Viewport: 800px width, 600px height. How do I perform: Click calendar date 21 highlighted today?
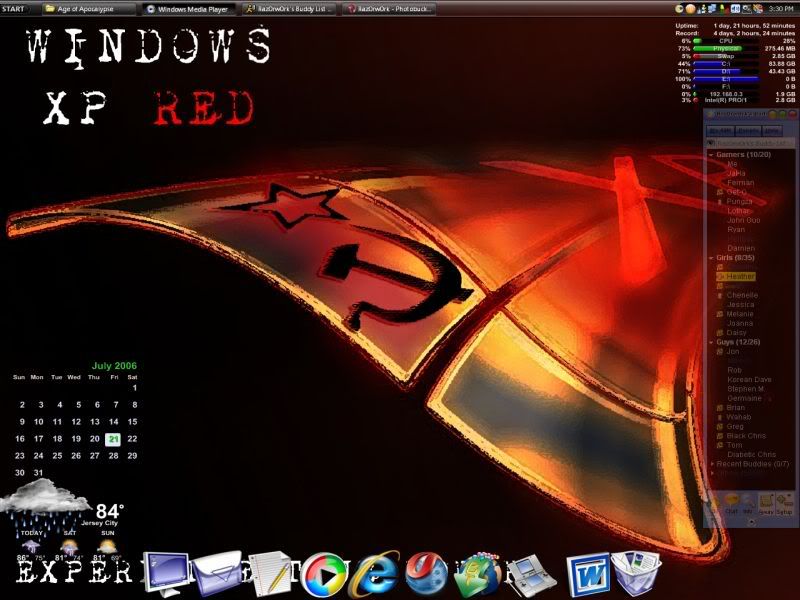coord(113,439)
